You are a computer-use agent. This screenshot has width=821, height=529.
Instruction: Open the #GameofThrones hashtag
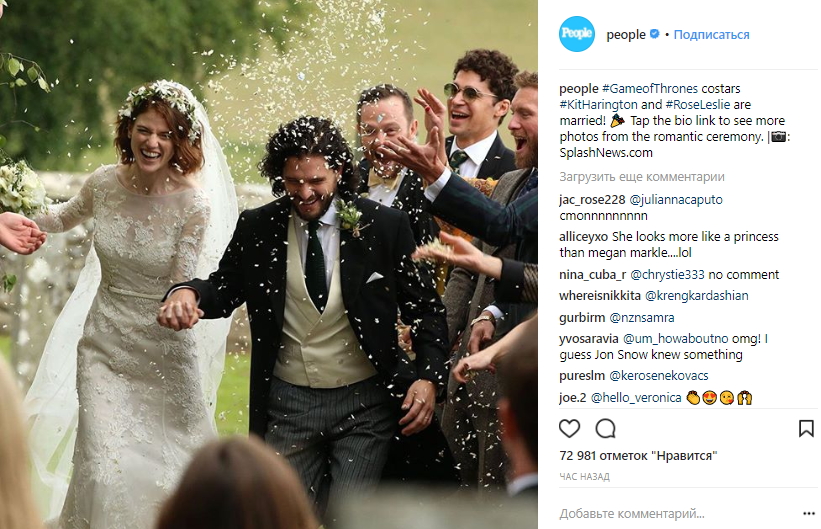649,89
